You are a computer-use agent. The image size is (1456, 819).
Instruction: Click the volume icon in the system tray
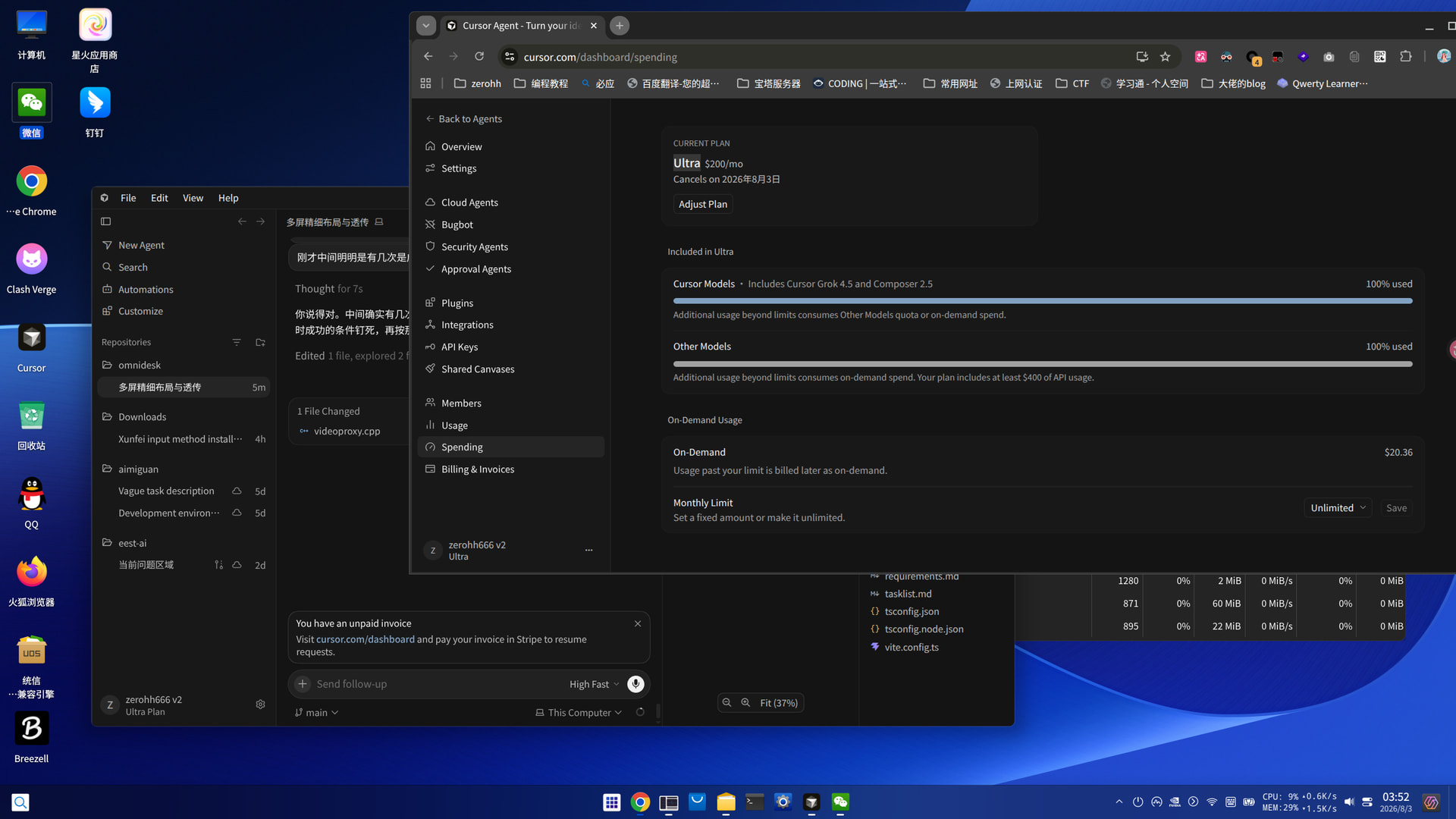pos(1349,802)
